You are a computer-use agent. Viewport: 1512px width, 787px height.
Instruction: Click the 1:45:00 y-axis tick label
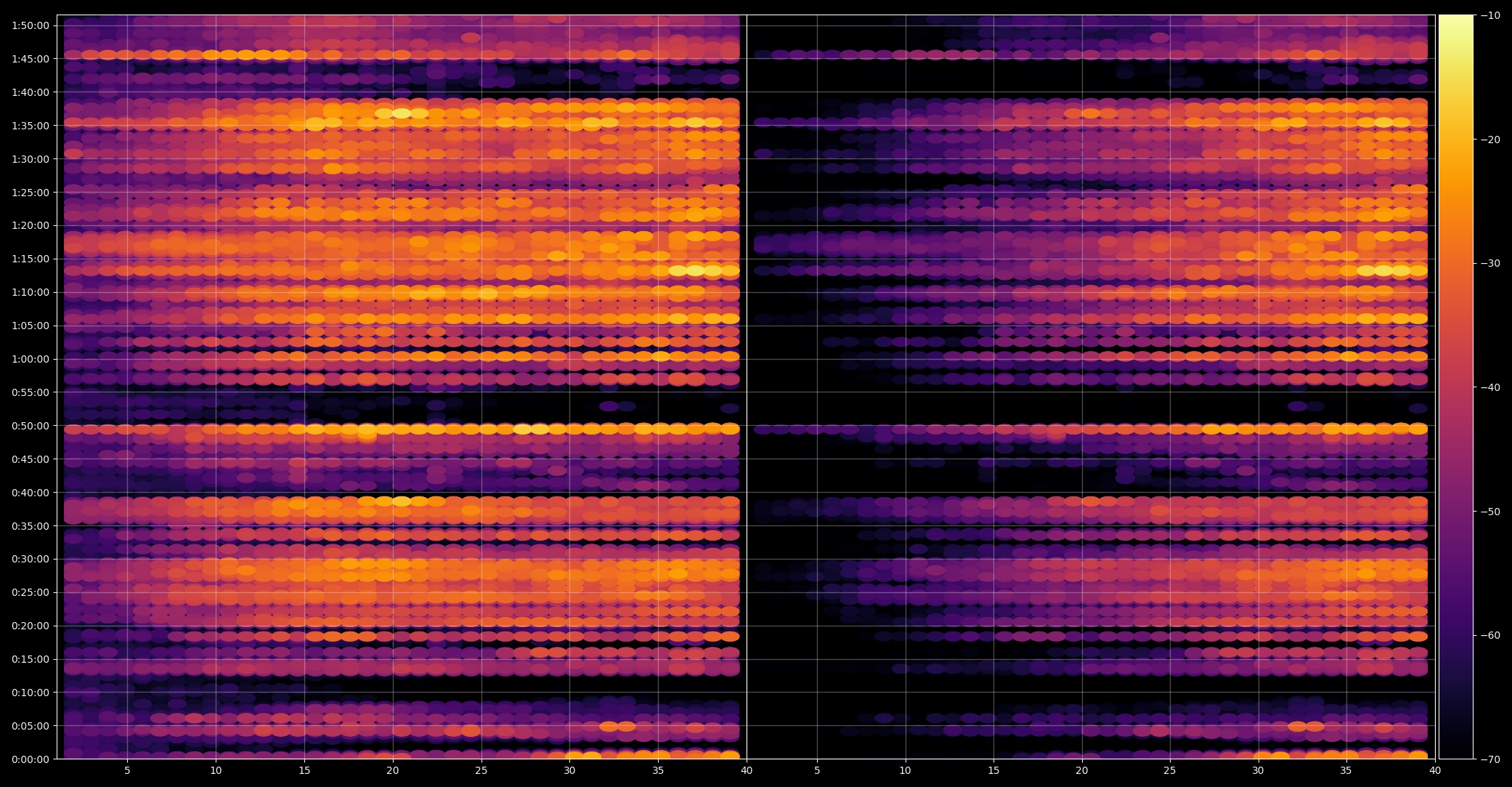(31, 59)
